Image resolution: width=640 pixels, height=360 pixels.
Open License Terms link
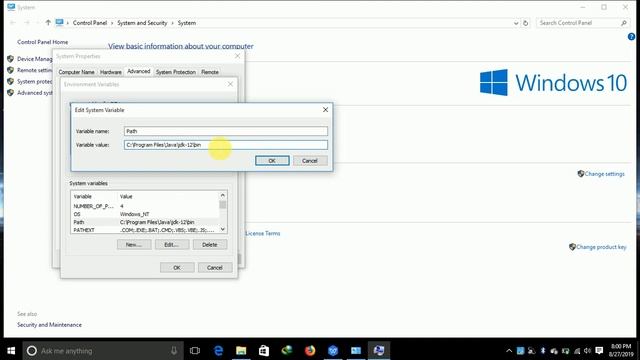click(x=263, y=233)
